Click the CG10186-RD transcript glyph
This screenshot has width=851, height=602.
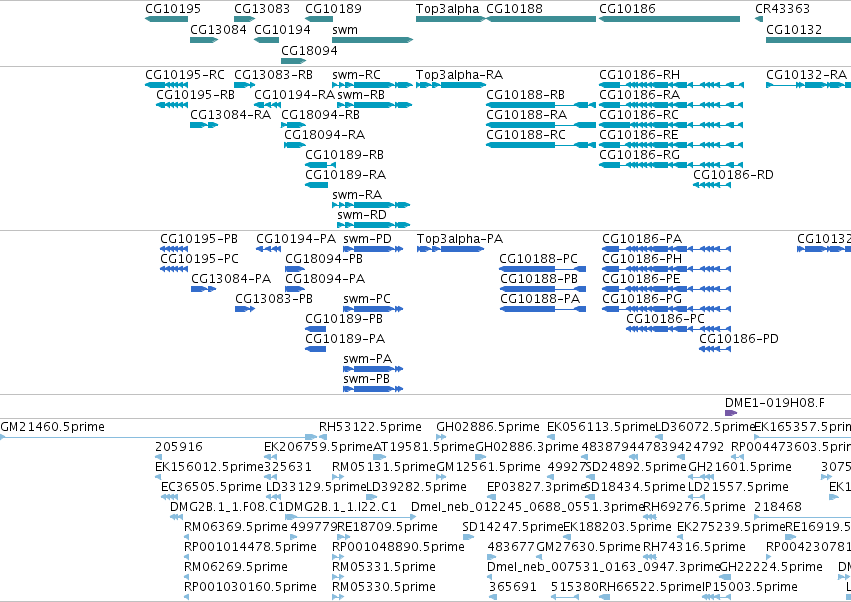pyautogui.click(x=712, y=185)
